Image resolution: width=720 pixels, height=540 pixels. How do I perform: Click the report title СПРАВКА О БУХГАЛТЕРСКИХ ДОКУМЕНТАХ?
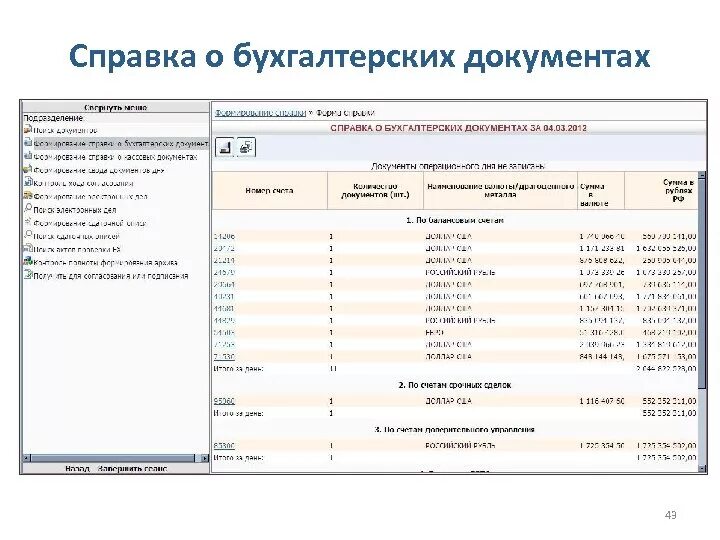pyautogui.click(x=458, y=128)
